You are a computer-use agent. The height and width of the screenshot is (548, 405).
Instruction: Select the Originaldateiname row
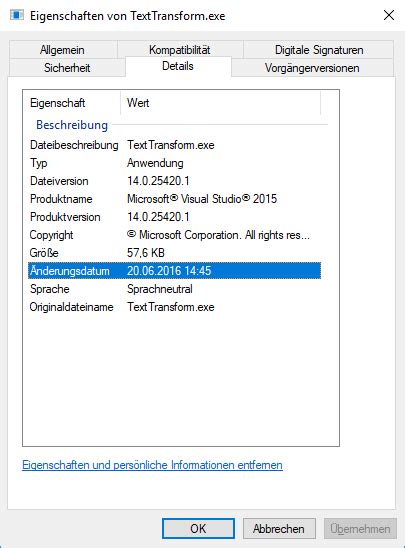tap(174, 307)
